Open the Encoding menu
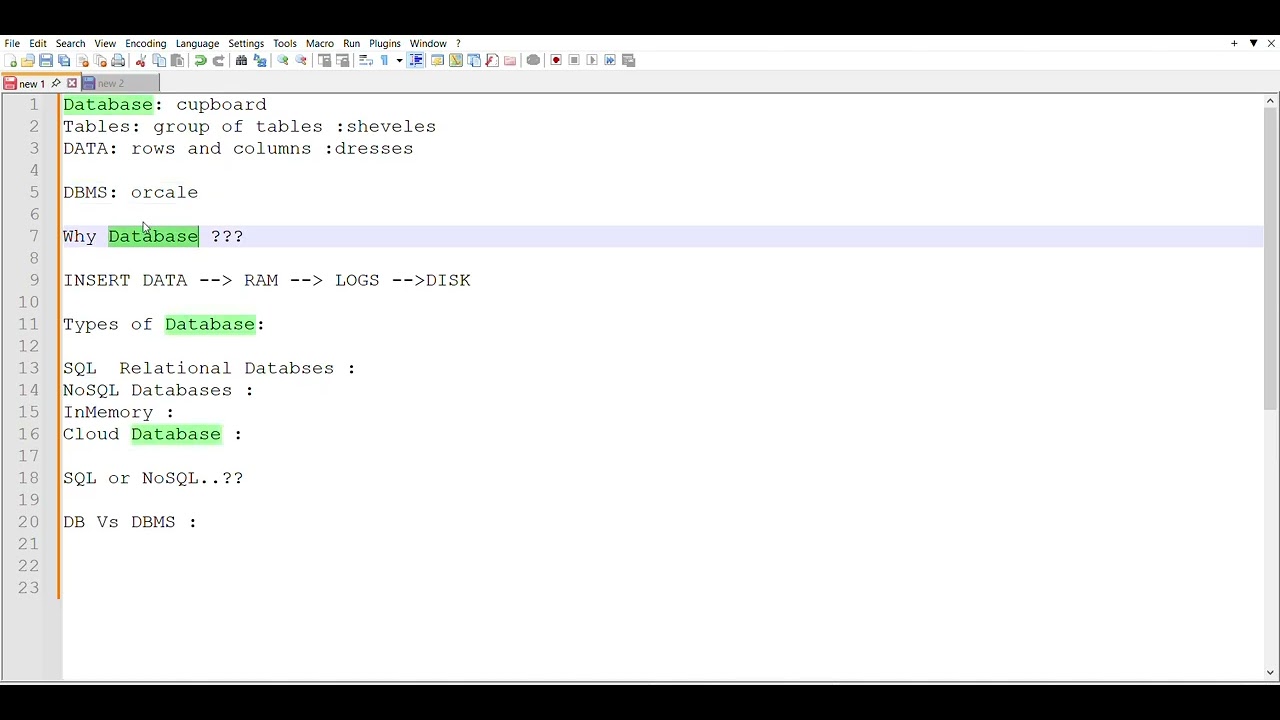Viewport: 1280px width, 720px height. click(x=146, y=44)
